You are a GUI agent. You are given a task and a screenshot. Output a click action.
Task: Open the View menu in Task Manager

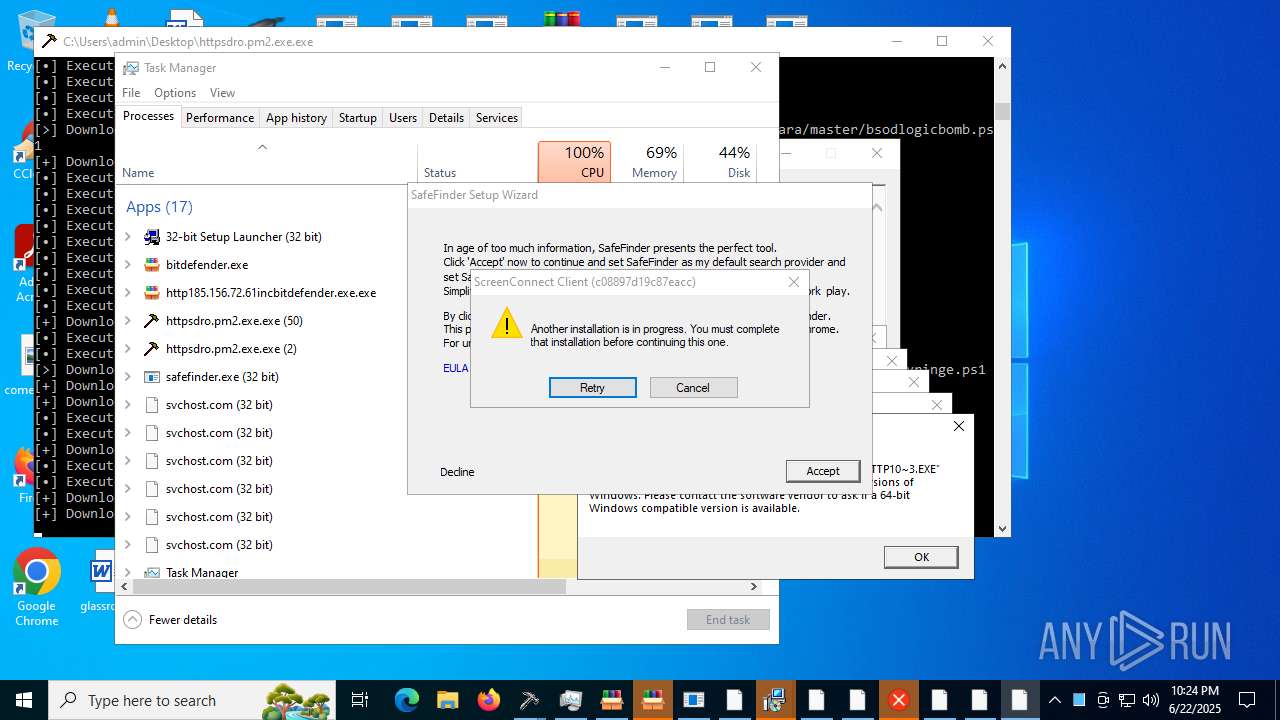(x=222, y=93)
